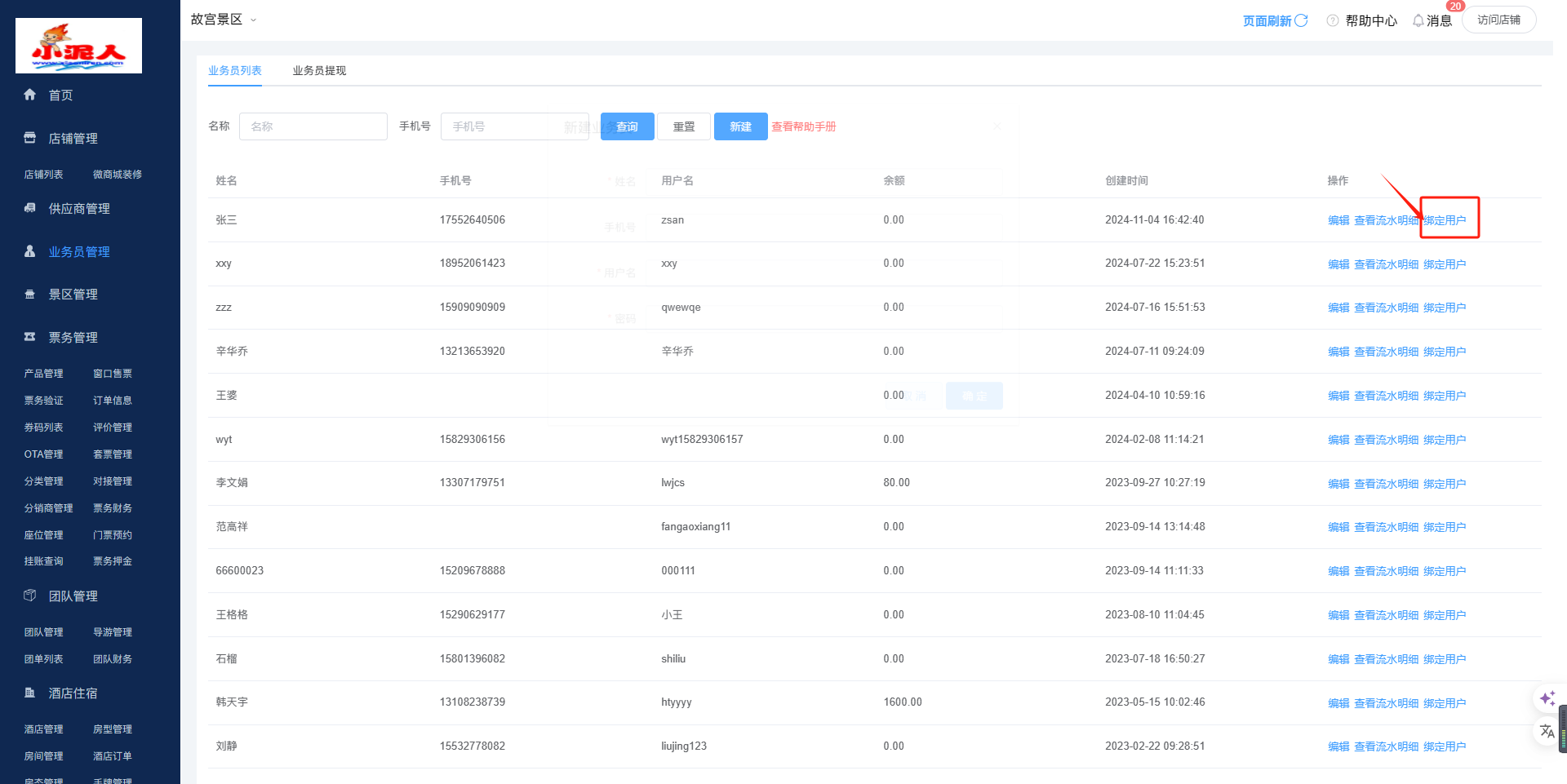Switch to the 业务员提现 tab
The height and width of the screenshot is (784, 1567).
(319, 71)
